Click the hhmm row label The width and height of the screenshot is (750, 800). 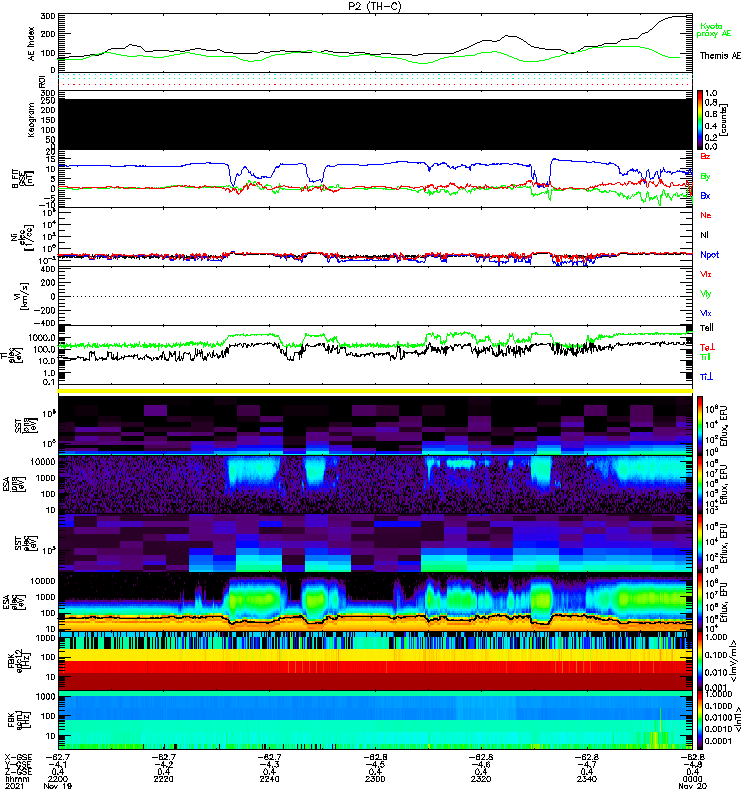[x=17, y=780]
